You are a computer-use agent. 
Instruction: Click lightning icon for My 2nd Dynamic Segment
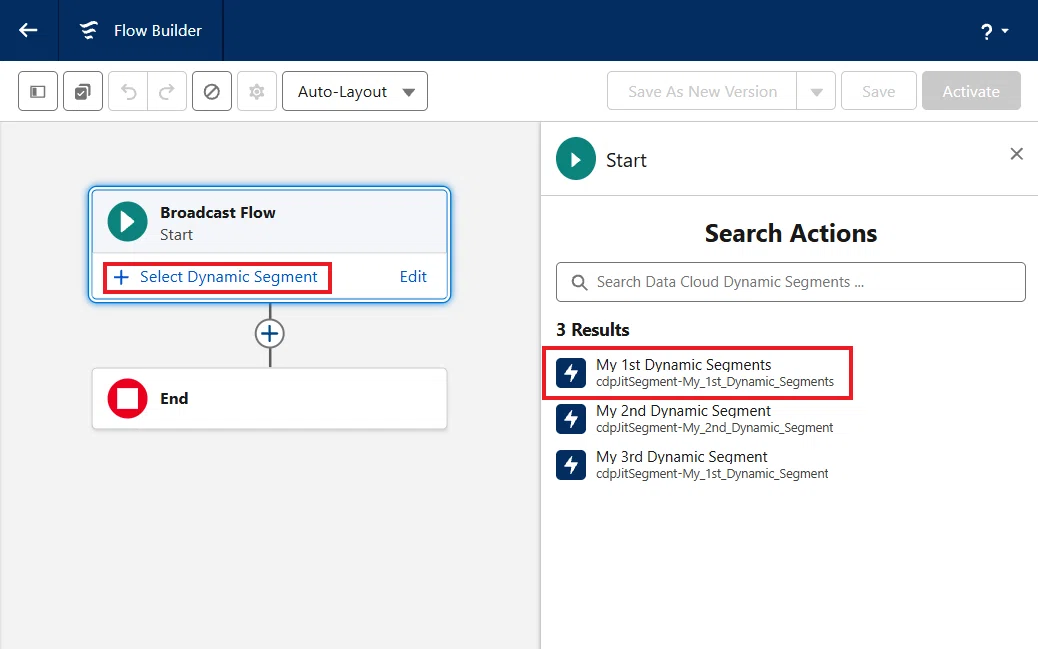(x=571, y=419)
